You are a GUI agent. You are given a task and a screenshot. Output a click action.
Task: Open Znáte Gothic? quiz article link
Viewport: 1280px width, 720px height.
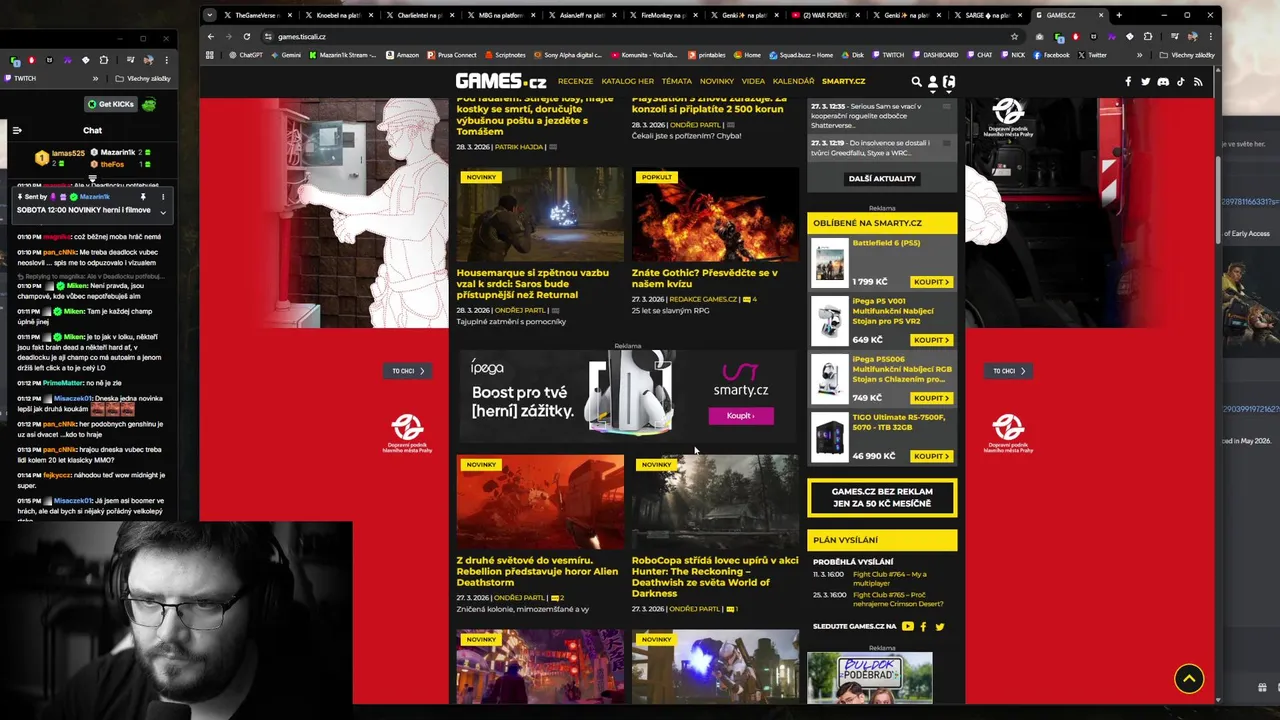[705, 278]
